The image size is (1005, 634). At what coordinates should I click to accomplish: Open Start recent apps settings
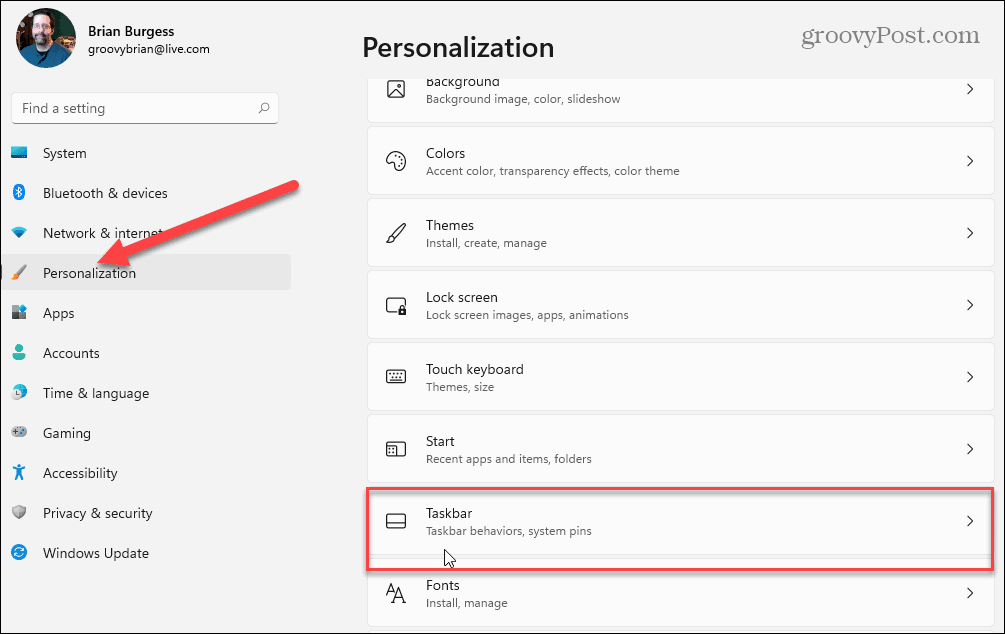[681, 449]
